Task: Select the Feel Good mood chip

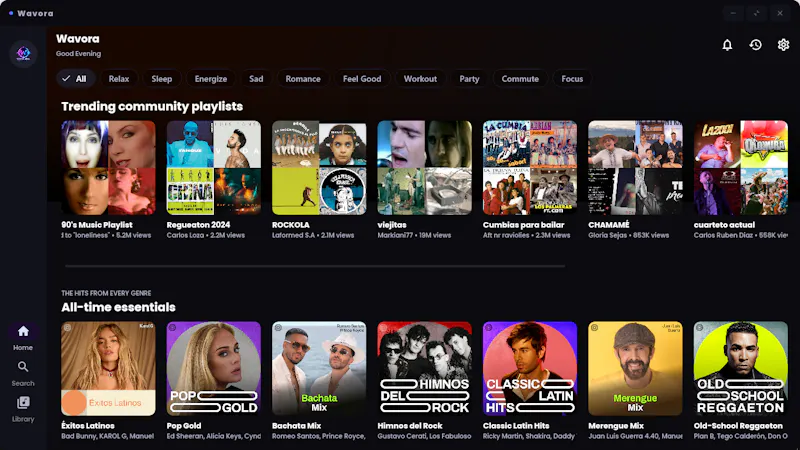Action: coord(362,79)
